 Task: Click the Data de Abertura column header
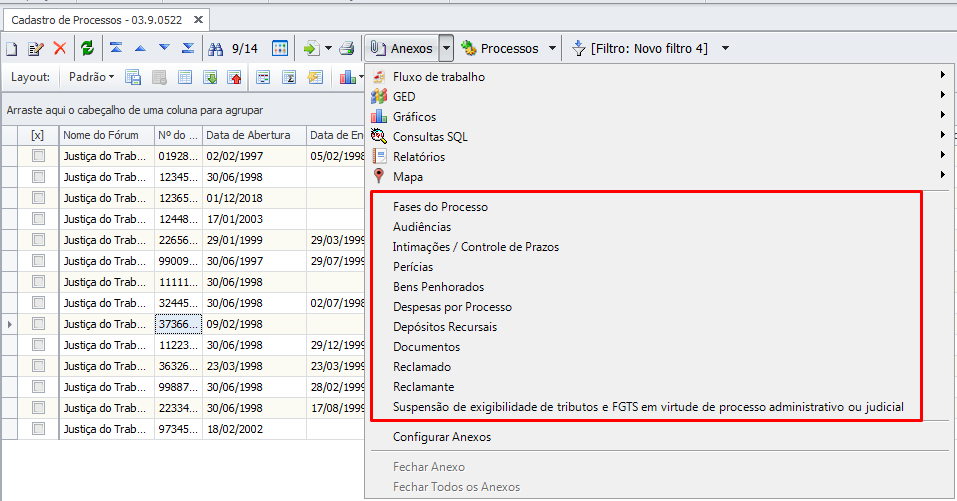click(x=254, y=135)
